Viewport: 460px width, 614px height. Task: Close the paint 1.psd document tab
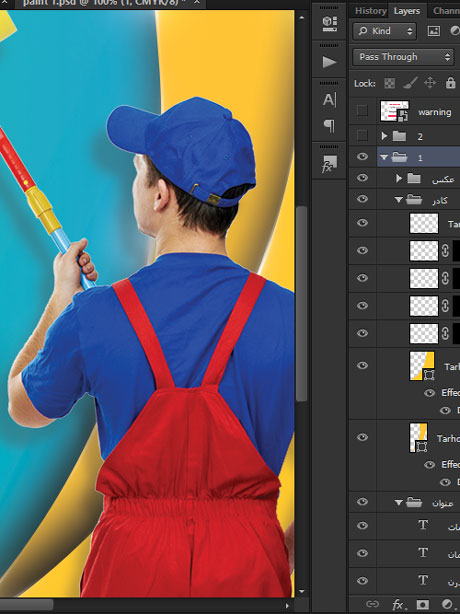point(197,2)
